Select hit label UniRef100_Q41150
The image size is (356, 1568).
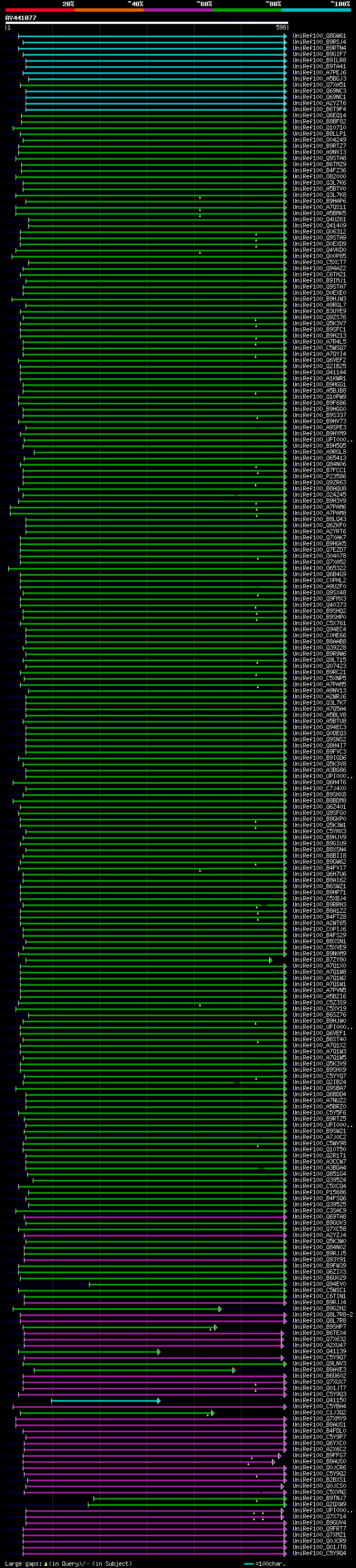pos(319,1400)
